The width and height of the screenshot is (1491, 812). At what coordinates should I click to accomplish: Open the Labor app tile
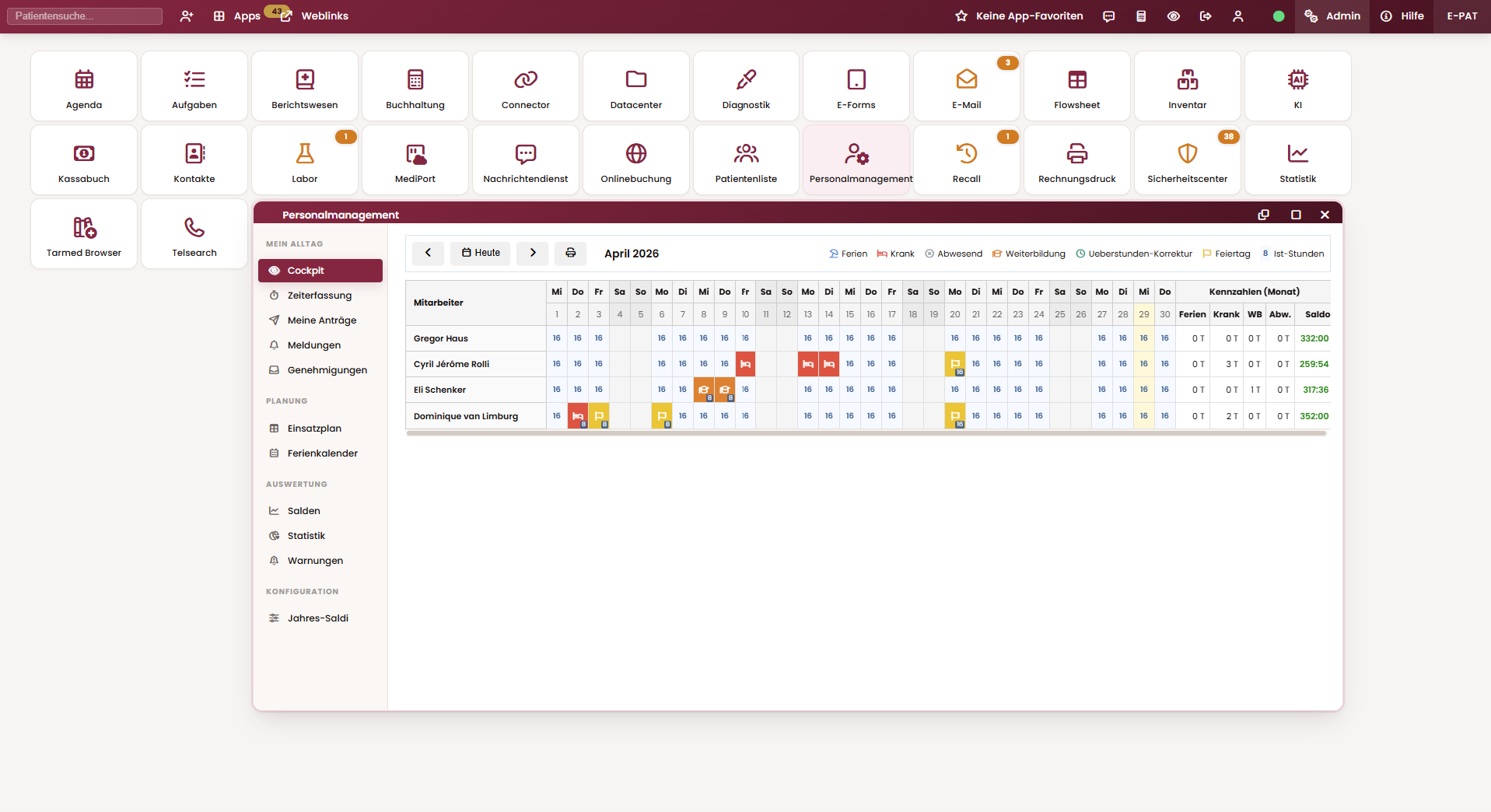pos(305,160)
